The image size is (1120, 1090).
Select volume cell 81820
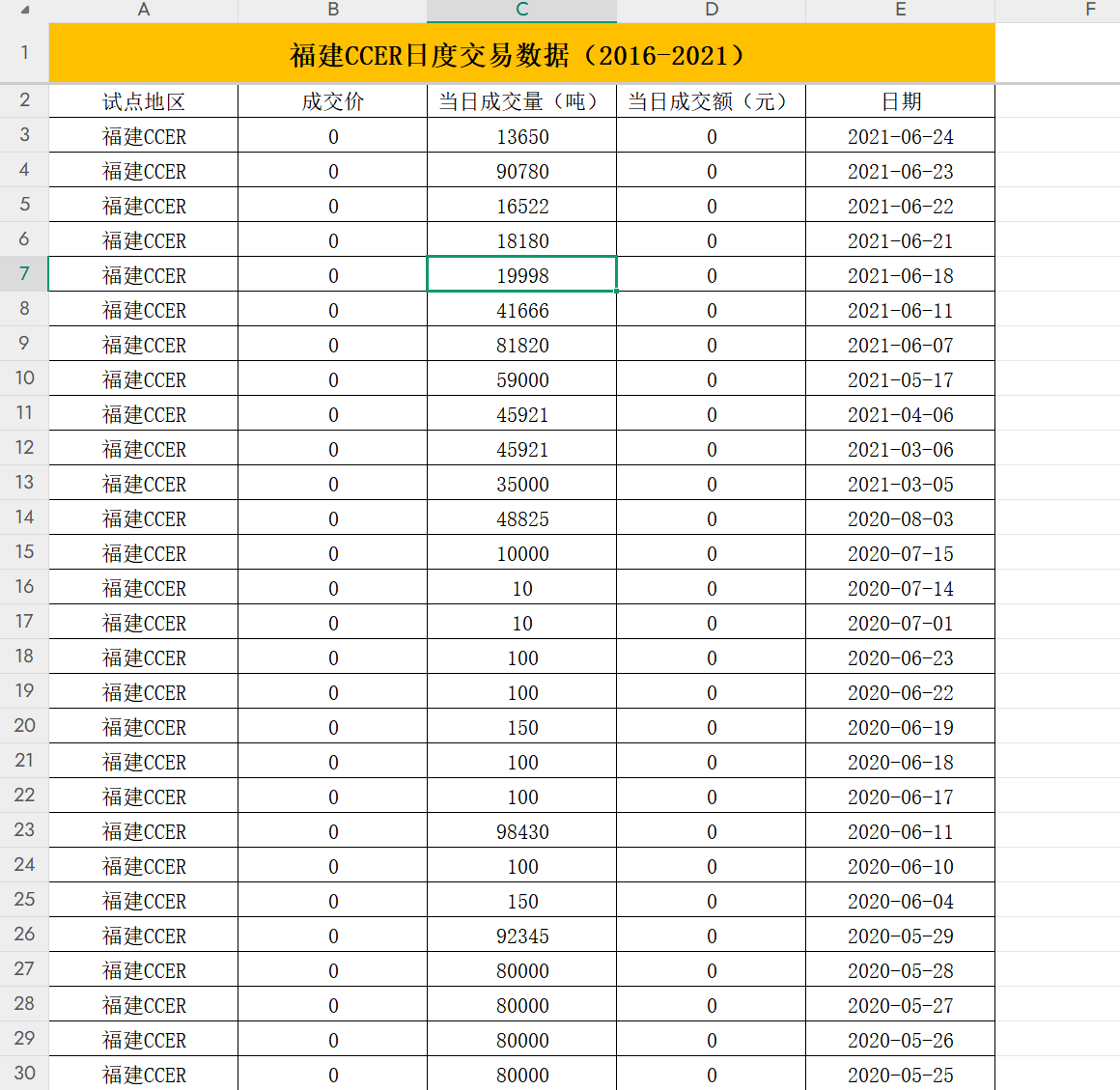point(521,345)
